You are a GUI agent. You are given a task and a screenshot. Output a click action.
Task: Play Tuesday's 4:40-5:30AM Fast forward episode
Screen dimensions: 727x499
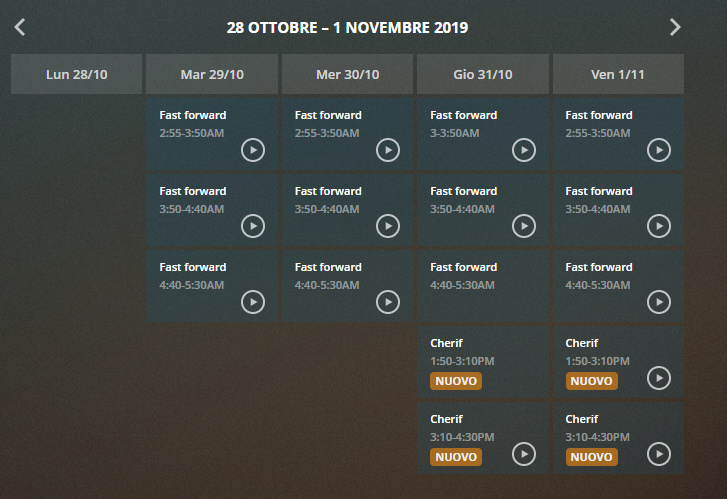(253, 302)
